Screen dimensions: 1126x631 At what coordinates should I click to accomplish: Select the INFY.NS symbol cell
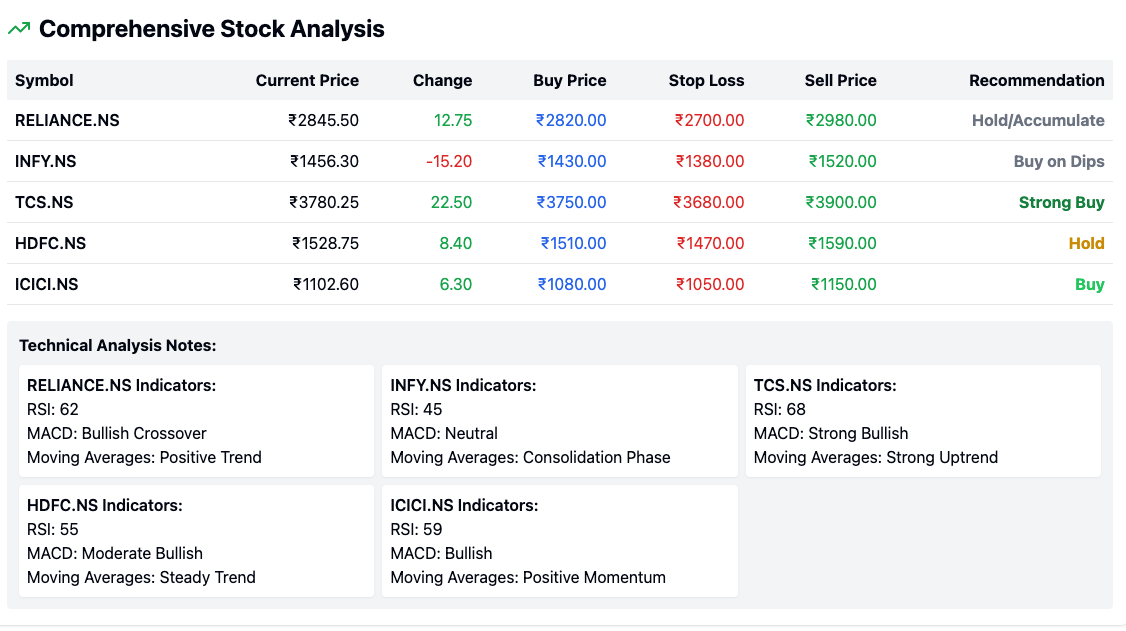[x=46, y=161]
